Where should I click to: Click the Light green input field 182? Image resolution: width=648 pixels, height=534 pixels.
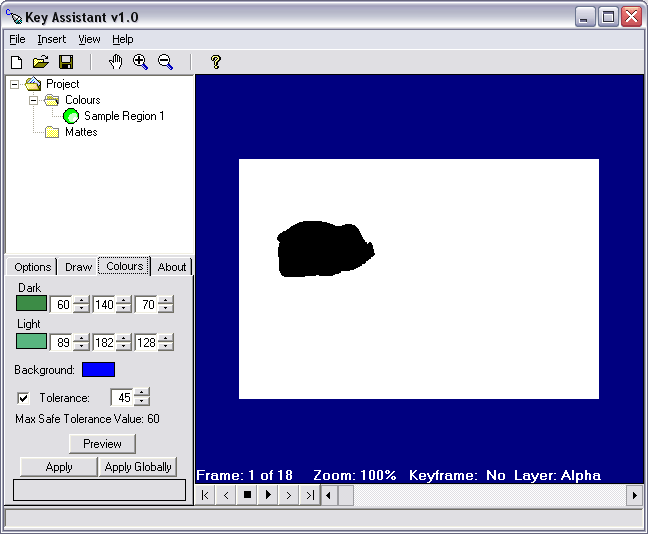pyautogui.click(x=104, y=343)
